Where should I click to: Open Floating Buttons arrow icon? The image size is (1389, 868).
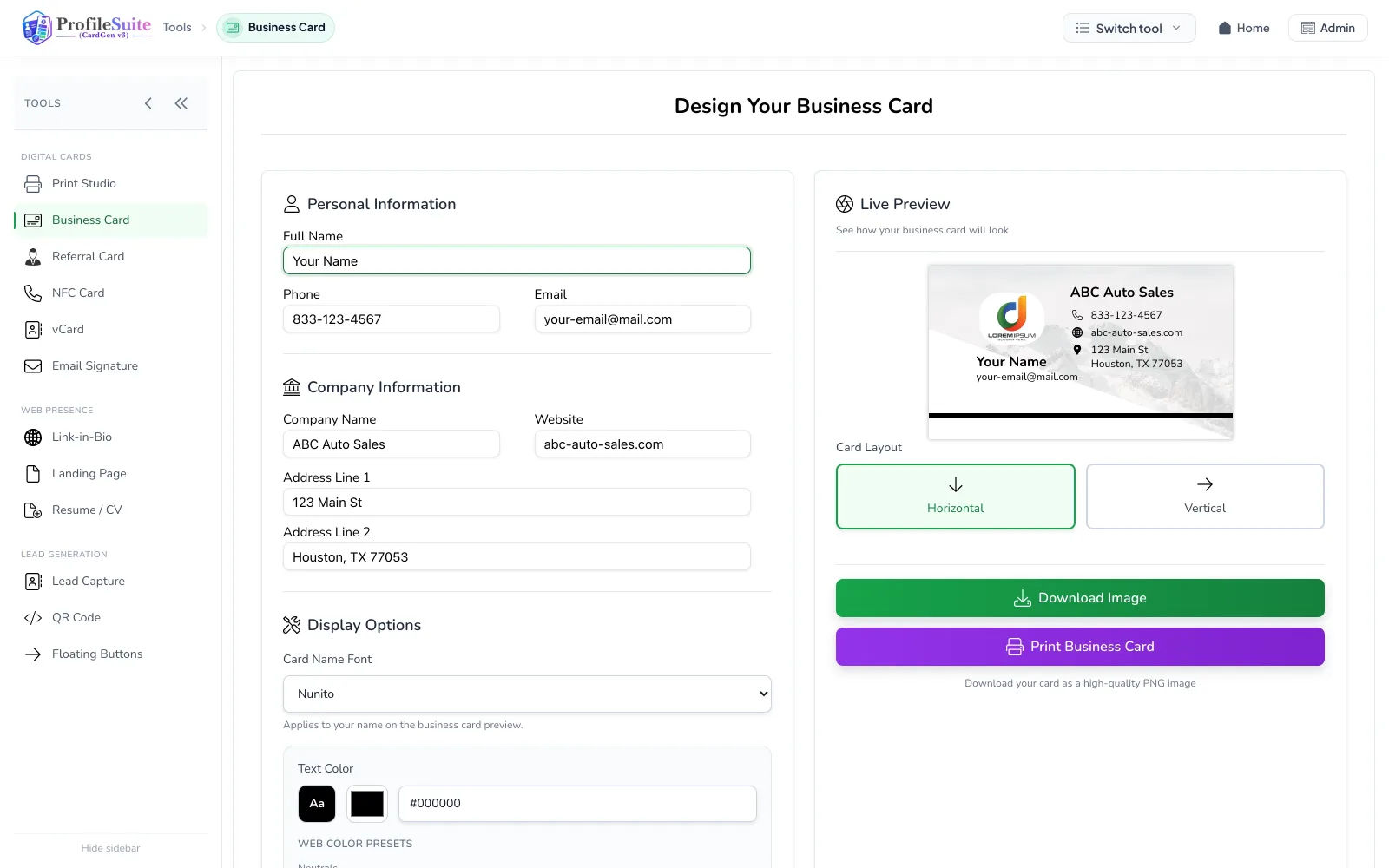33,654
